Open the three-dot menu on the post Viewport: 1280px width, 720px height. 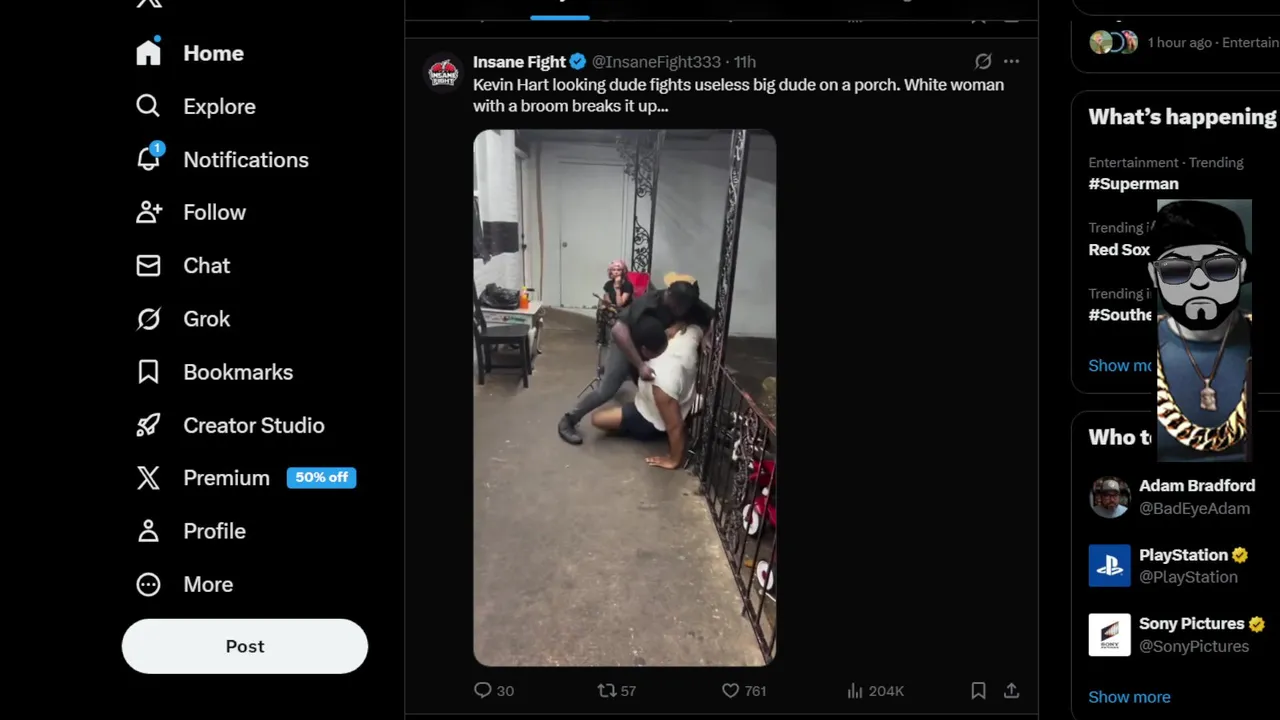(x=1011, y=61)
